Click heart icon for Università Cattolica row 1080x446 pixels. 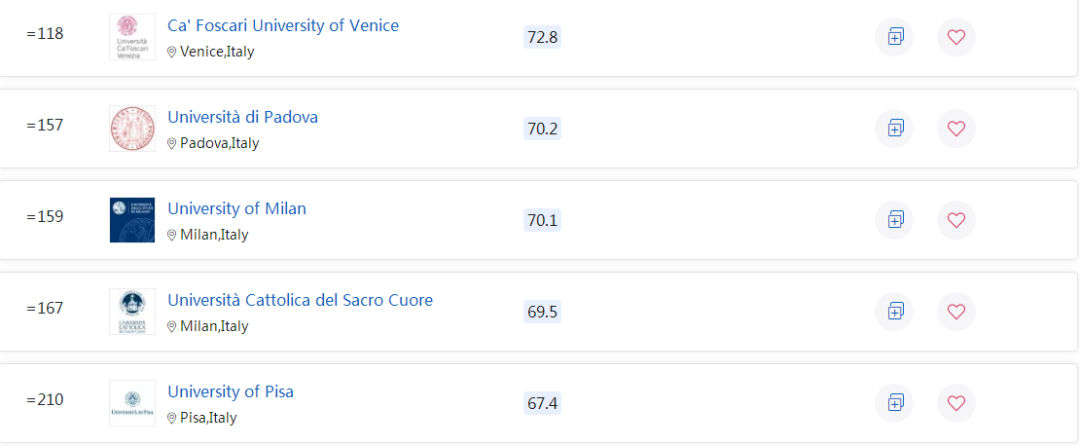coord(956,311)
